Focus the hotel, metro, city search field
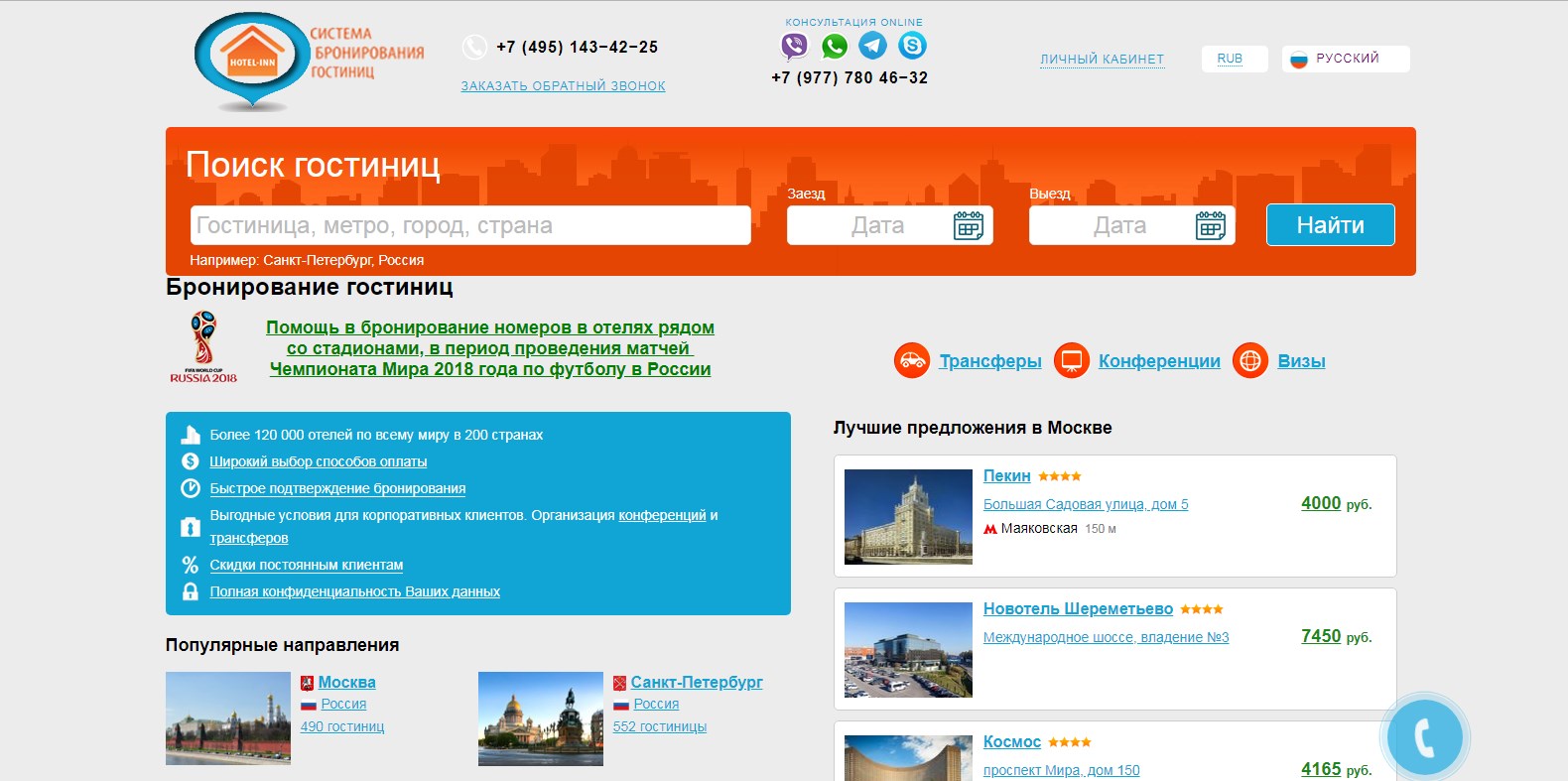This screenshot has width=1568, height=781. pyautogui.click(x=470, y=225)
